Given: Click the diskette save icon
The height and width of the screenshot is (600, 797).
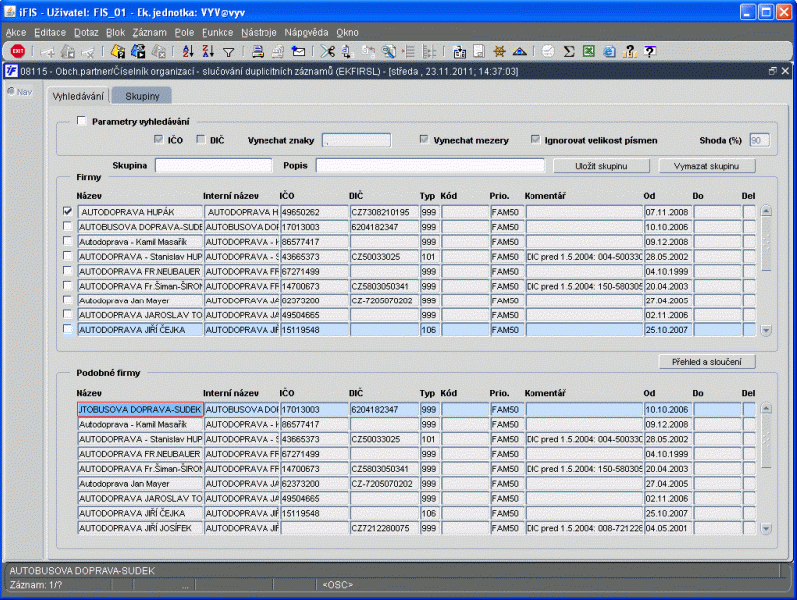Looking at the screenshot, I should [x=479, y=51].
